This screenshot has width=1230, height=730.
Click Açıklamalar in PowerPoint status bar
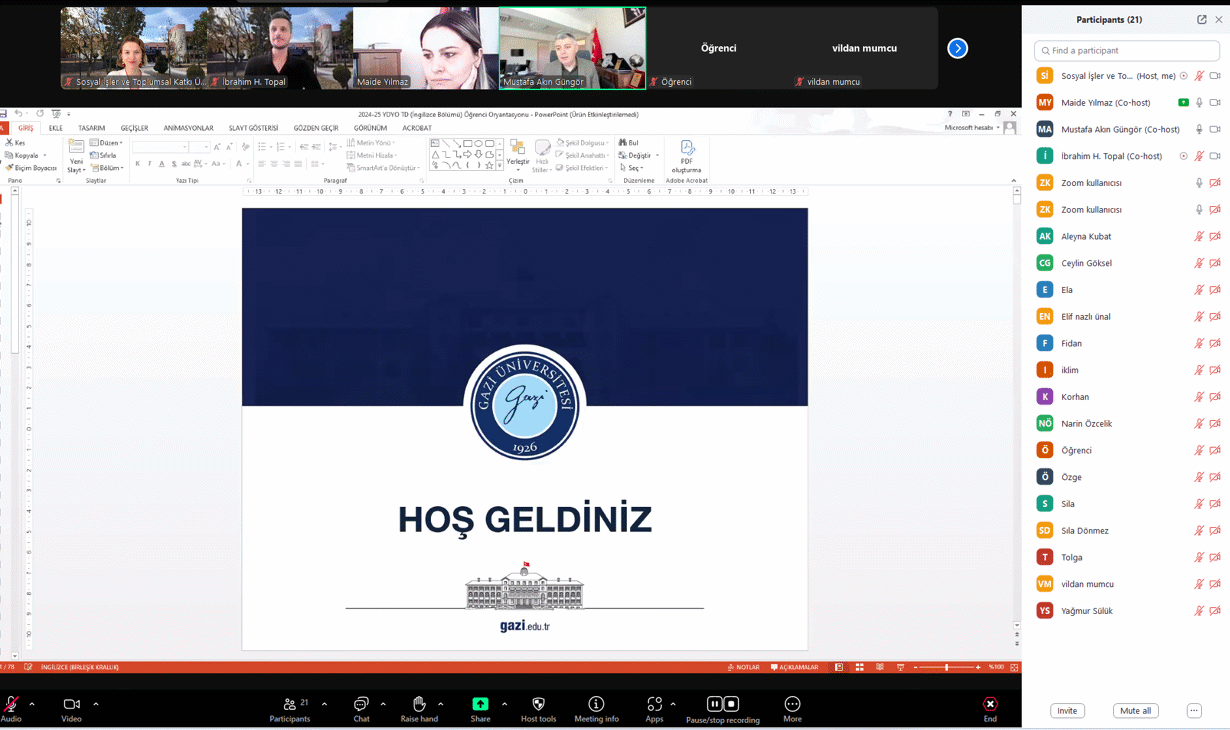click(794, 667)
